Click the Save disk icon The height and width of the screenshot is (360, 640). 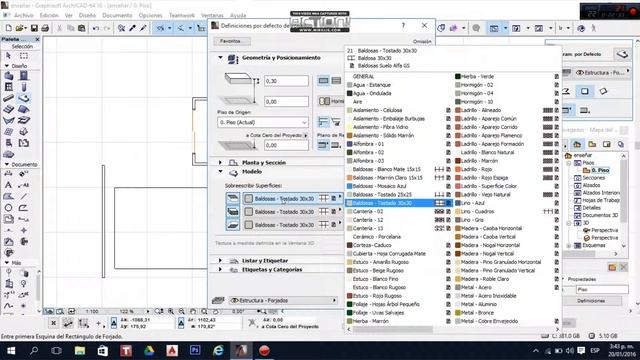pos(34,28)
